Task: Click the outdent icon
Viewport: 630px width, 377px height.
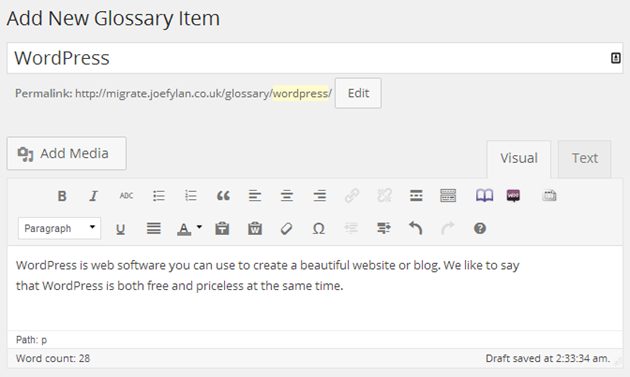Action: (351, 228)
